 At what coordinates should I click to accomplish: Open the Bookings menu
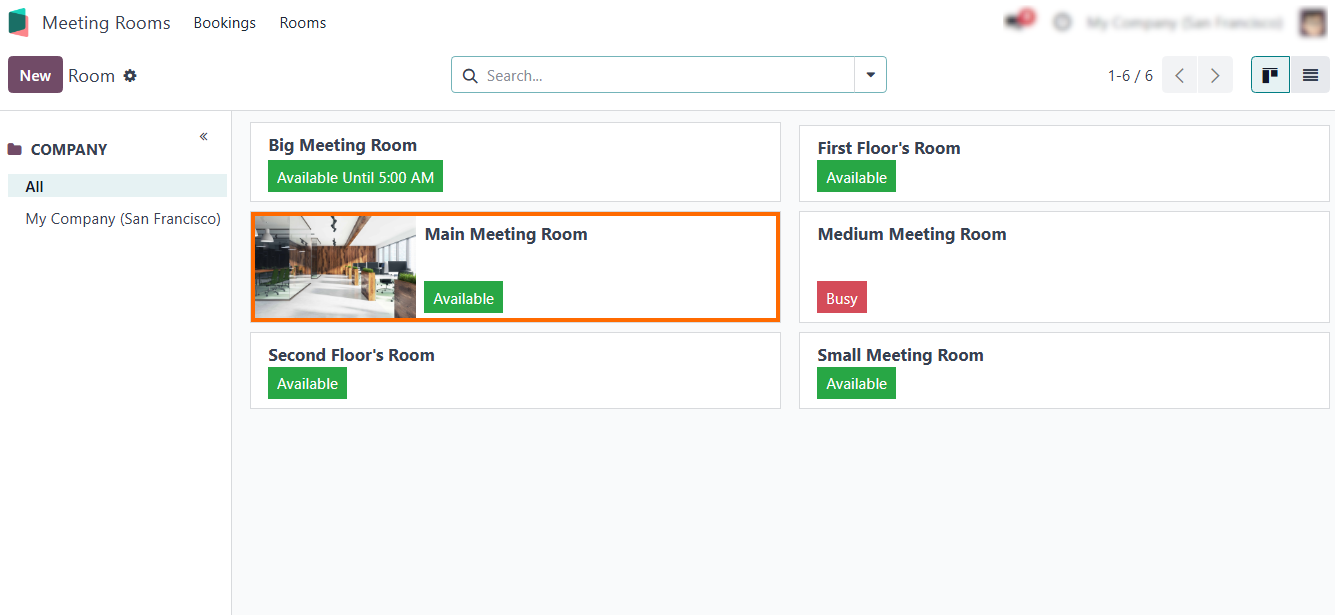pos(224,22)
